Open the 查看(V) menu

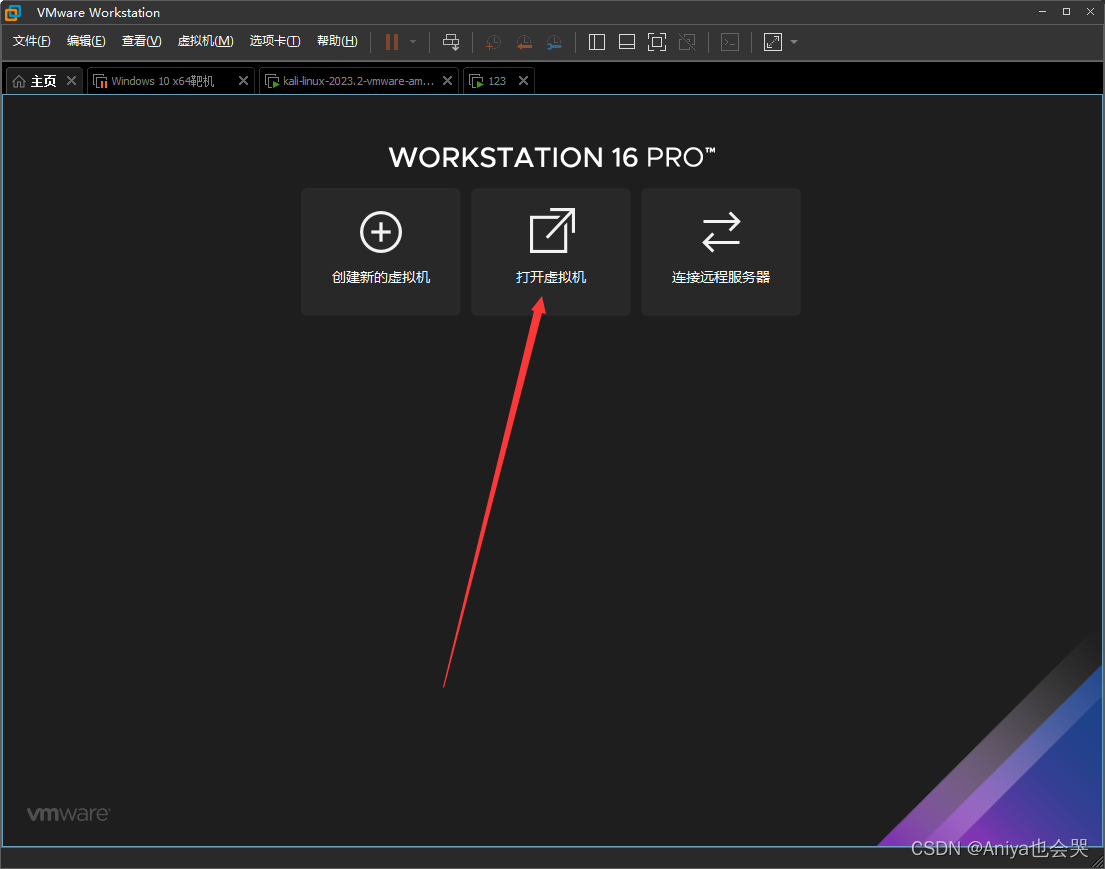(x=142, y=41)
